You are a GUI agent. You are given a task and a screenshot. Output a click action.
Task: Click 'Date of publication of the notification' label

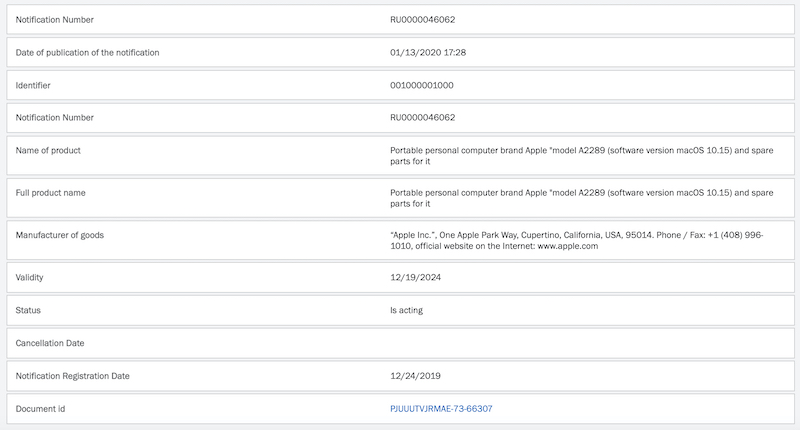pos(87,53)
